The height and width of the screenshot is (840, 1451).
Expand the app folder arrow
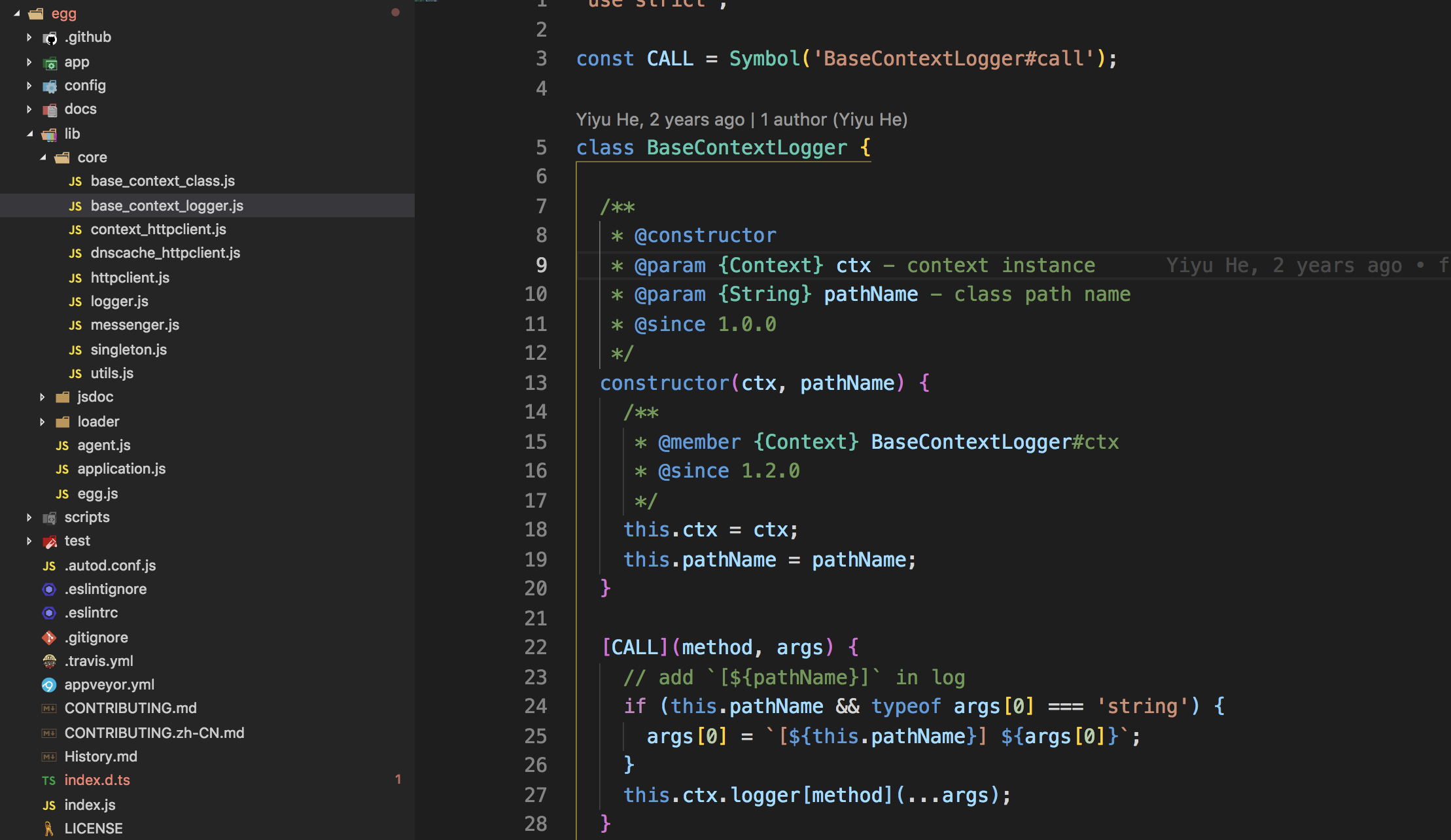tap(29, 62)
